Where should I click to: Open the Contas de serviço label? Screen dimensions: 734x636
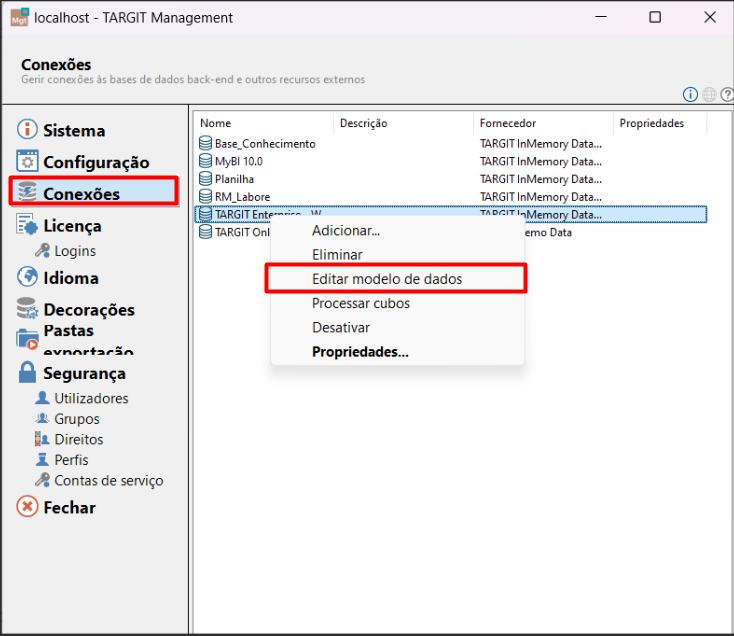(109, 481)
